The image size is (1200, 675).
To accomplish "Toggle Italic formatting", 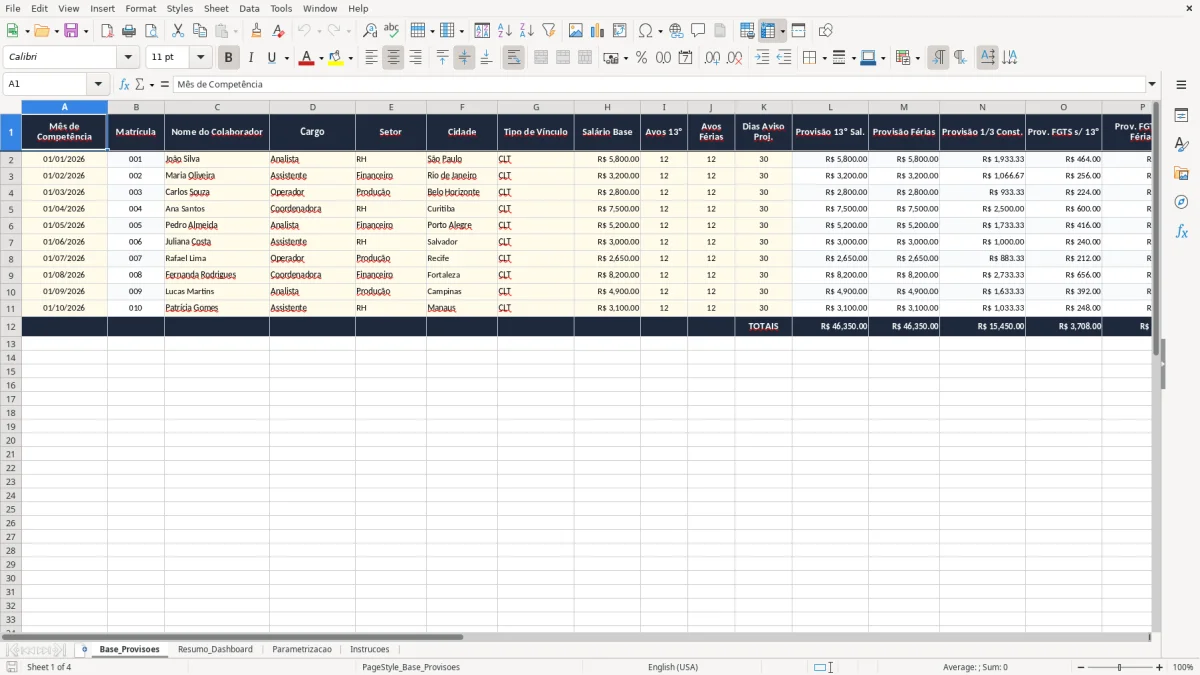I will point(251,58).
